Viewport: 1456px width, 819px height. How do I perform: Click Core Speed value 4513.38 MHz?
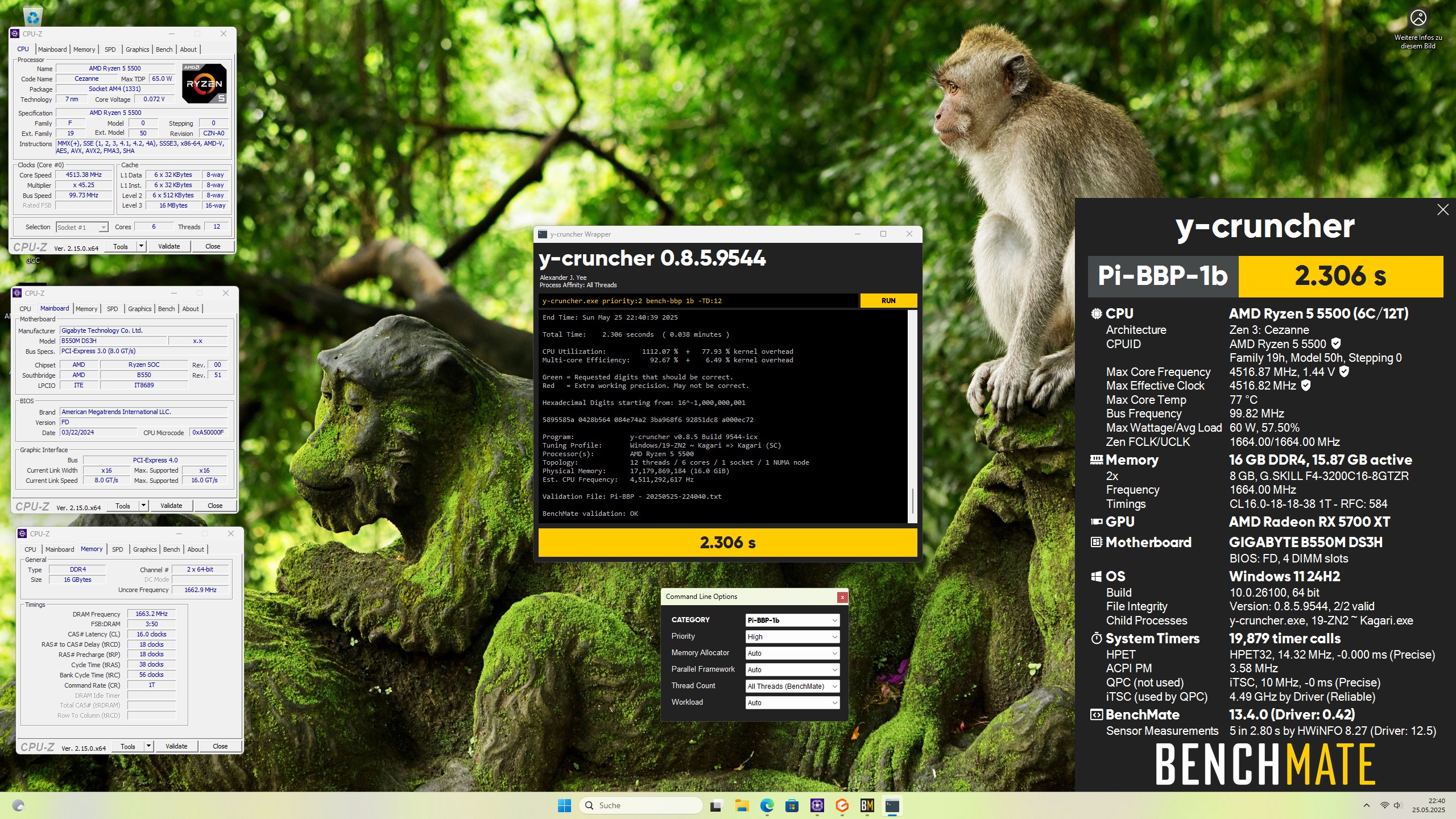pyautogui.click(x=84, y=175)
